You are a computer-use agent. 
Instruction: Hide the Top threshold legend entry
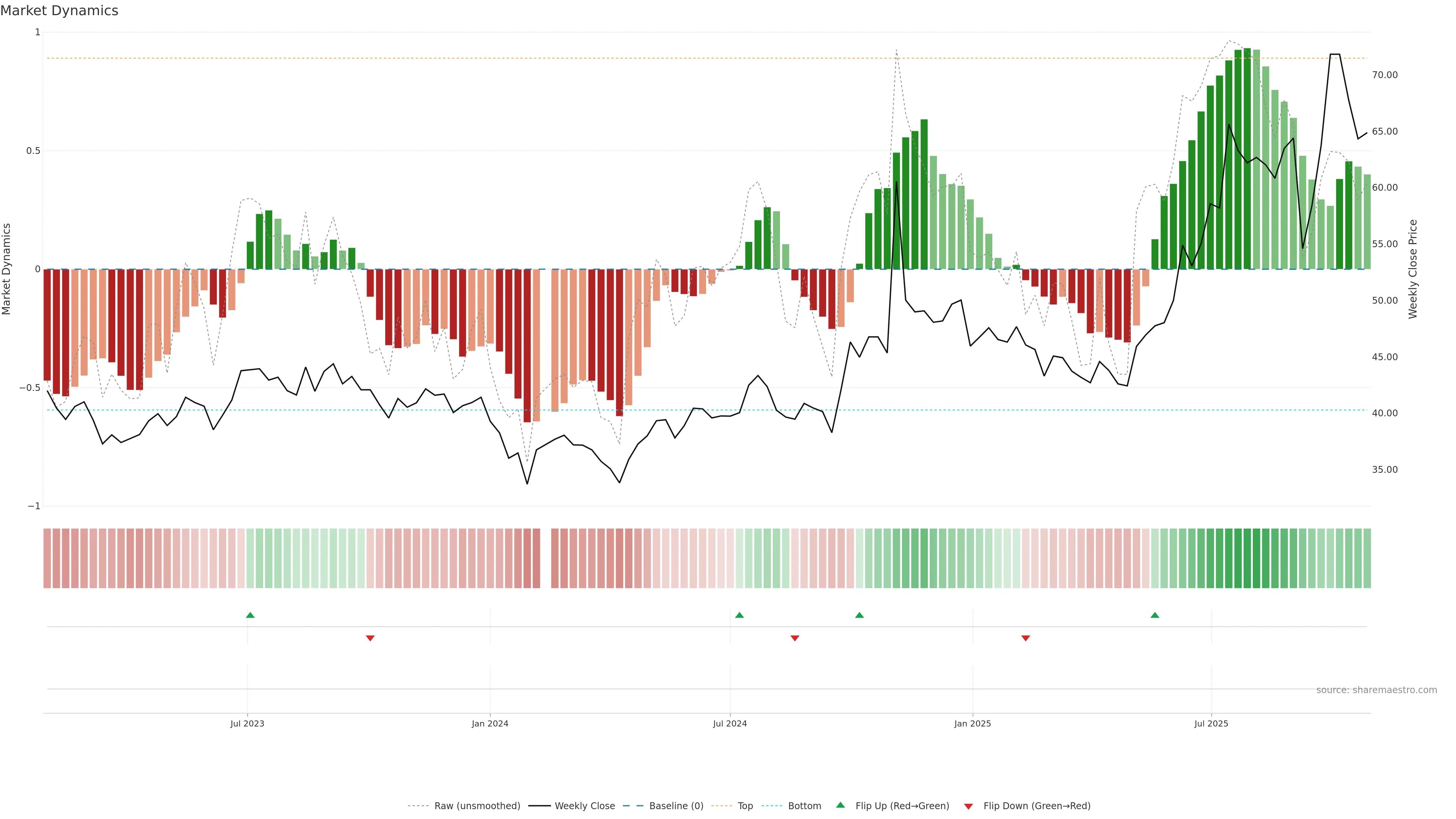pos(745,806)
